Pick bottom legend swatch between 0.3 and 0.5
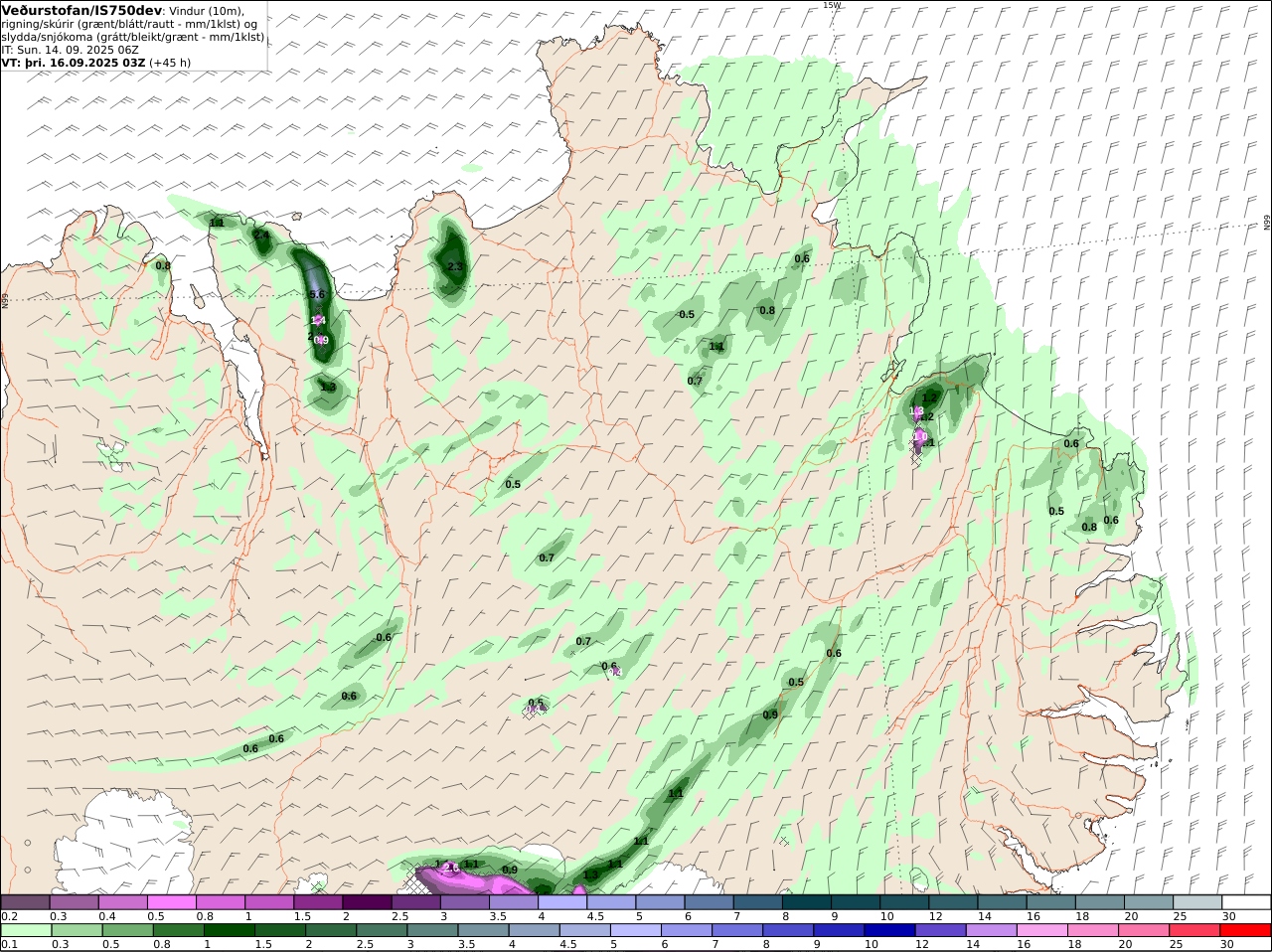Screen dimensions: 1272x952 pyautogui.click(x=77, y=931)
